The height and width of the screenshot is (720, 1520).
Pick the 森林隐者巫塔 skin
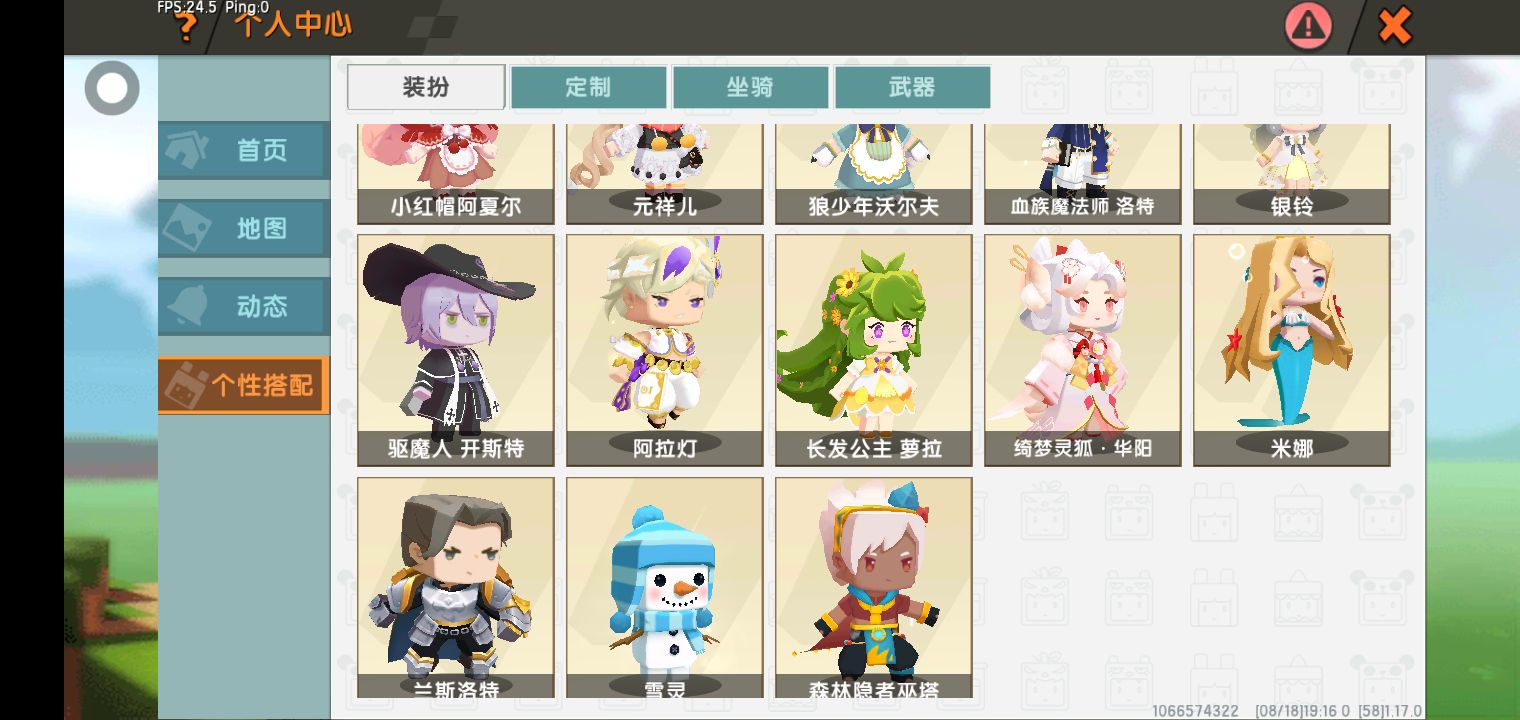tap(874, 588)
